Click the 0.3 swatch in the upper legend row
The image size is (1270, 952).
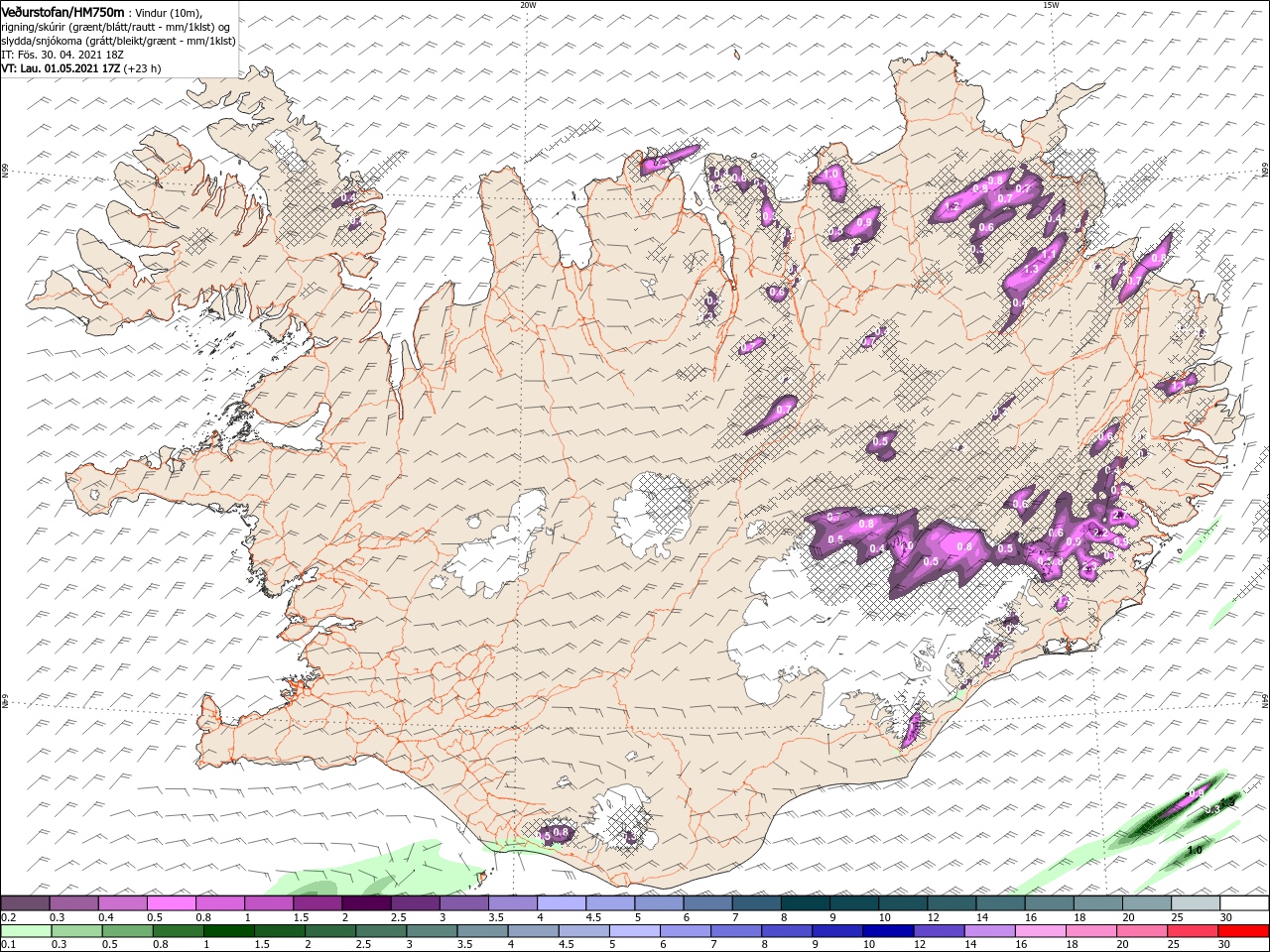point(73,903)
